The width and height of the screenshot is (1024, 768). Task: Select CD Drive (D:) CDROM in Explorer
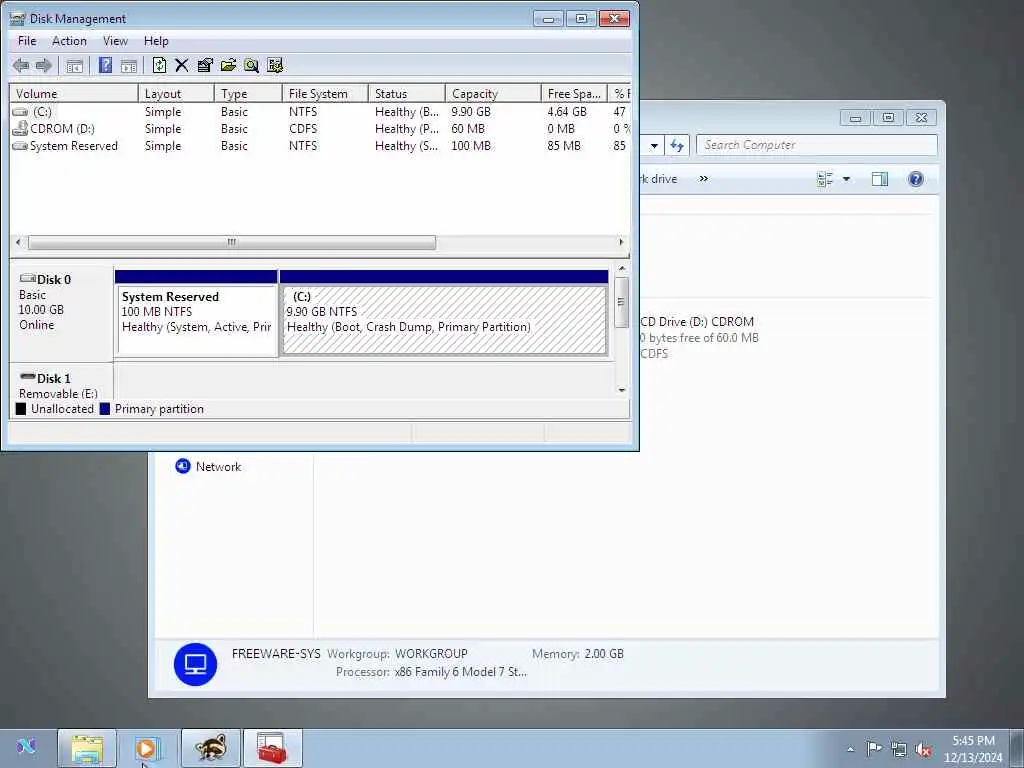point(699,337)
